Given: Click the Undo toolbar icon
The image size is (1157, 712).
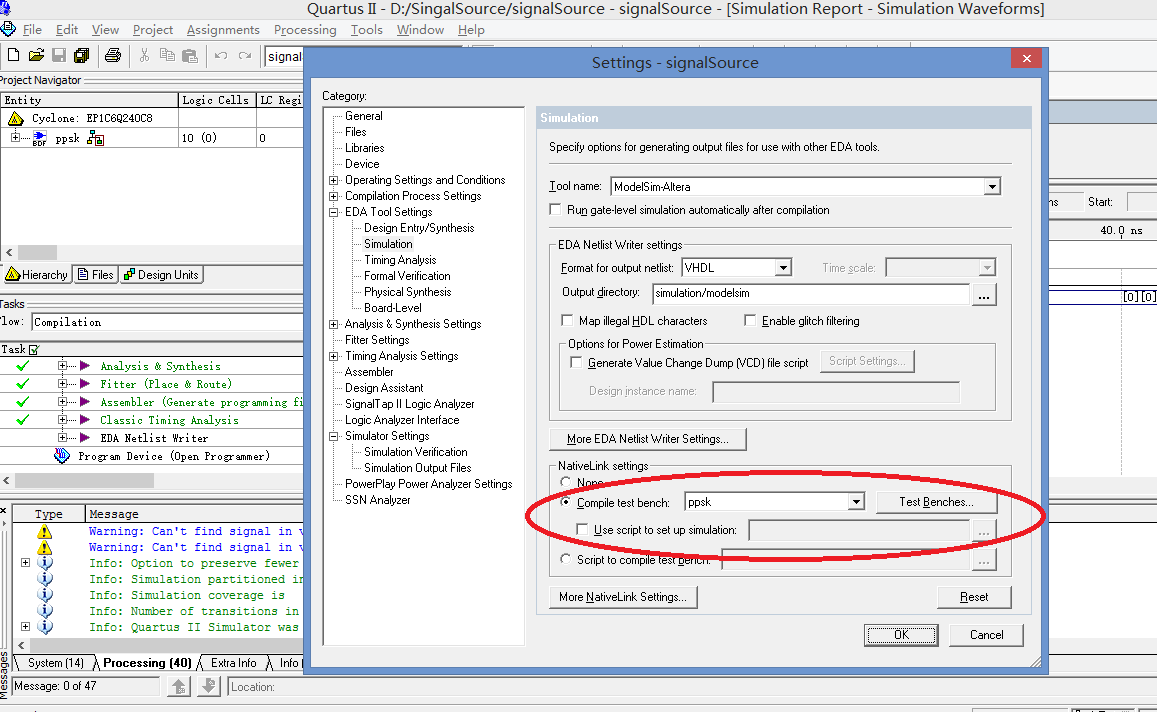Looking at the screenshot, I should (x=221, y=55).
